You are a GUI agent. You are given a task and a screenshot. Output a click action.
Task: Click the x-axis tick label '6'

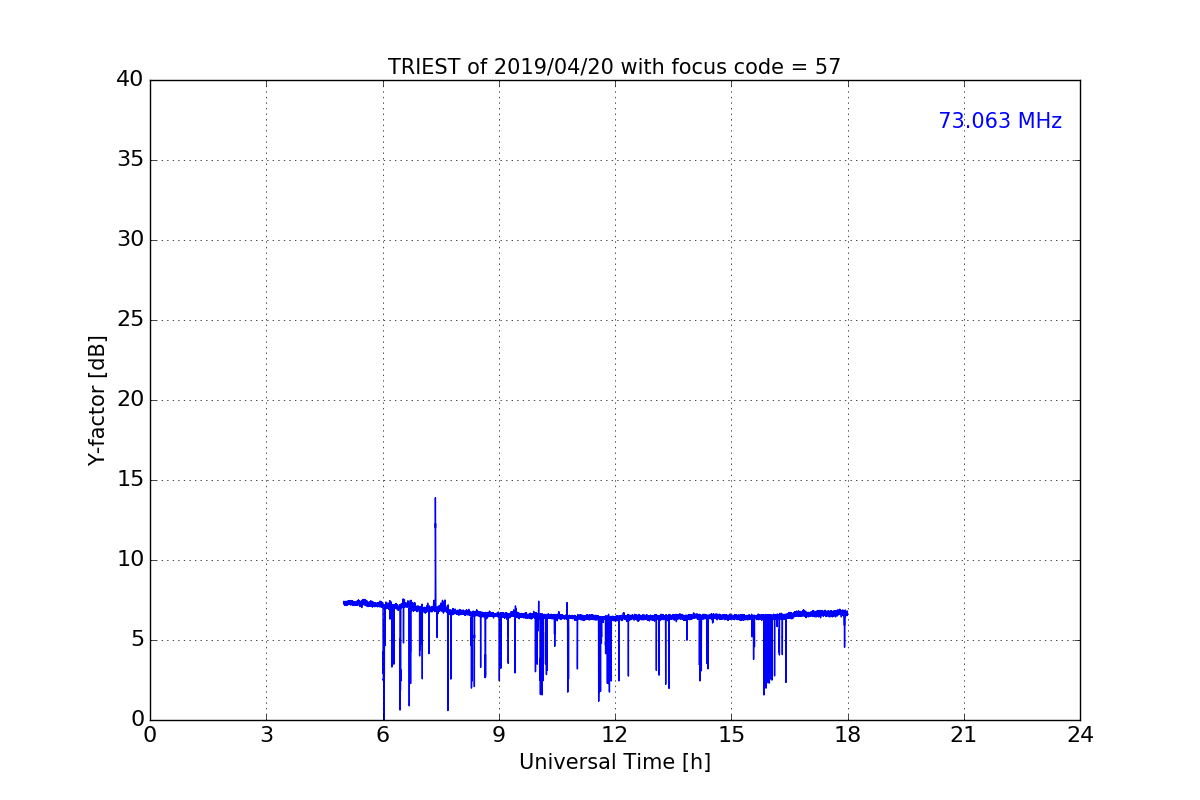coord(382,735)
